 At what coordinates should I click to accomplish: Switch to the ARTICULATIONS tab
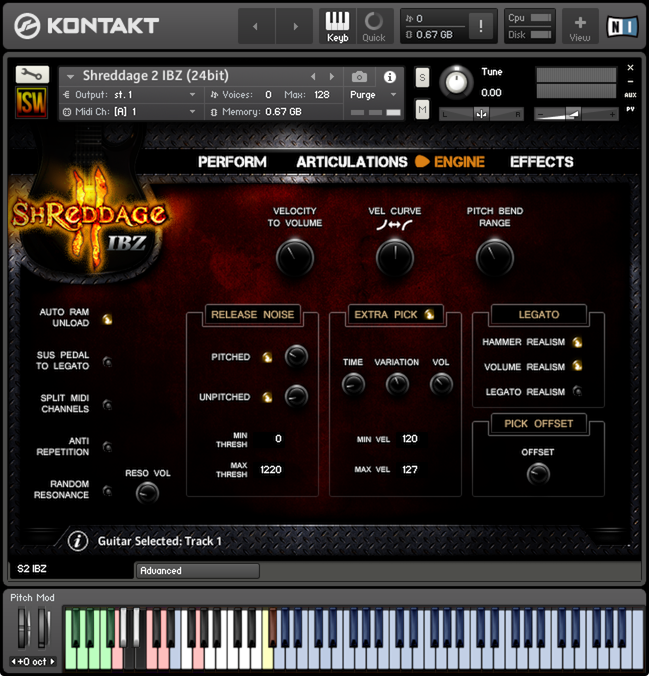coord(352,162)
